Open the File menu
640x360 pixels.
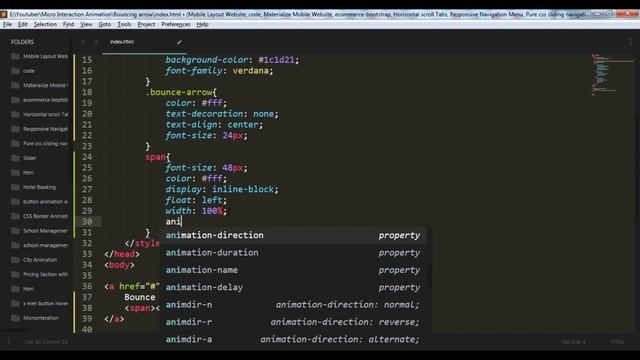pos(7,24)
